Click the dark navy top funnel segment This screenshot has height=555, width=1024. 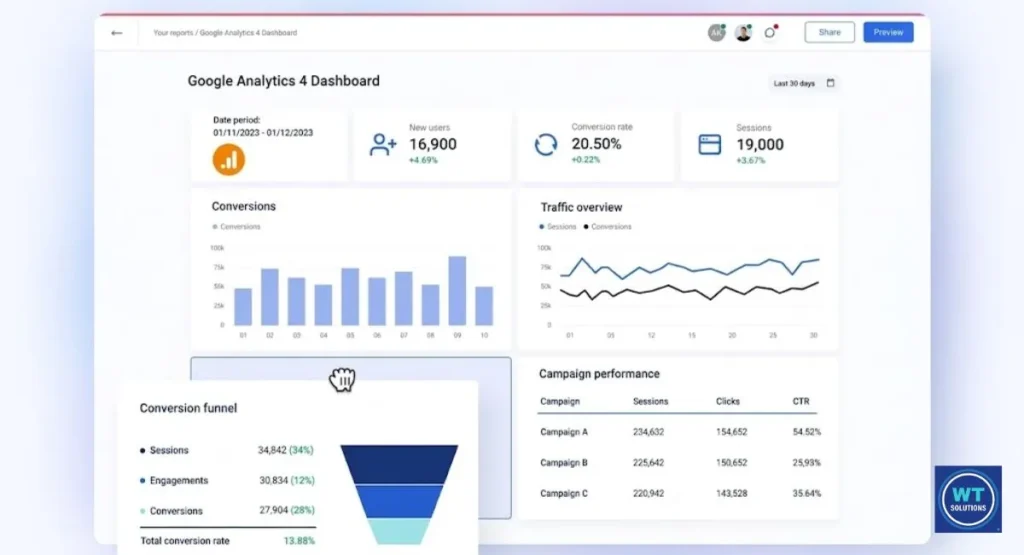coord(399,464)
